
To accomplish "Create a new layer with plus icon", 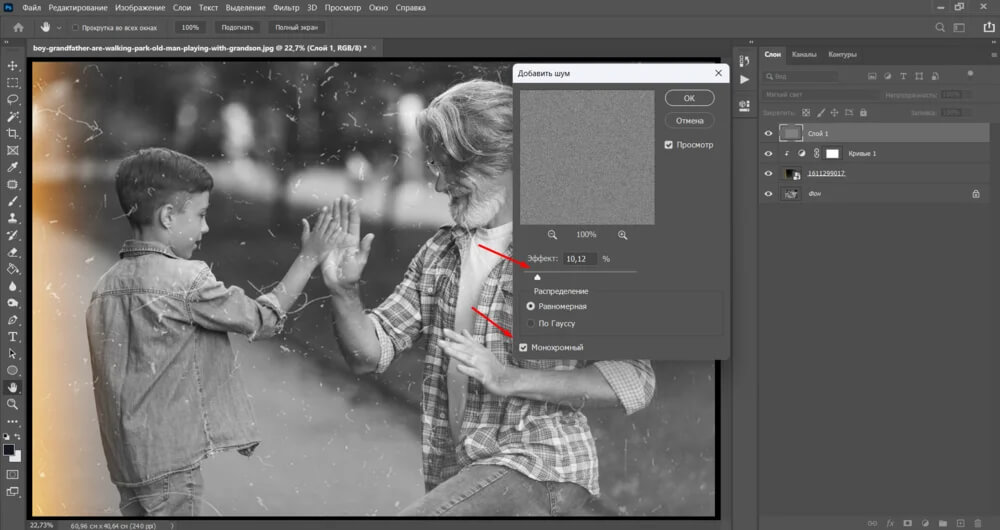I will 959,523.
